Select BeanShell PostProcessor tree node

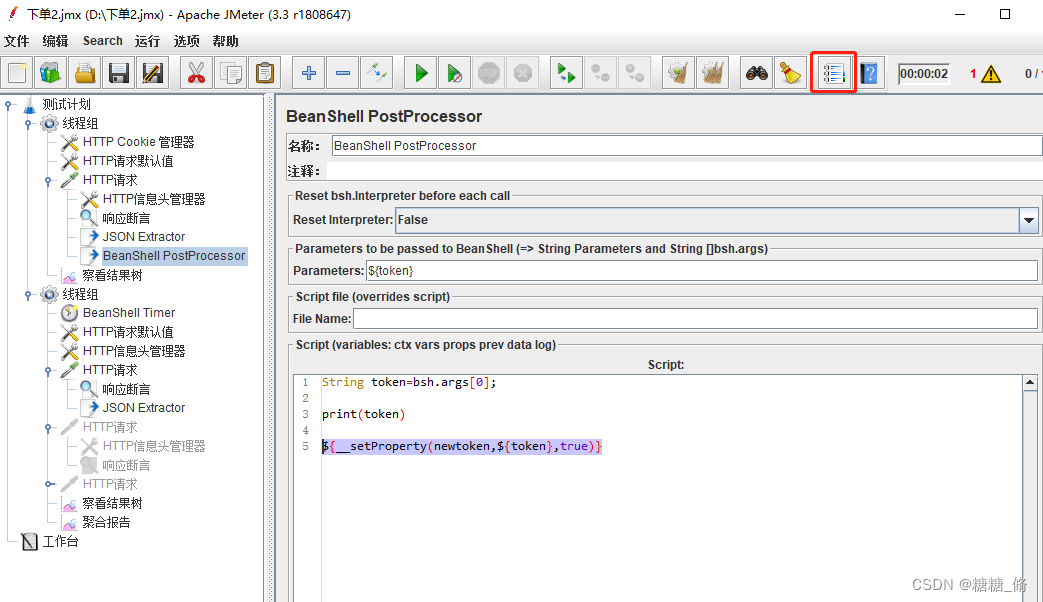[x=174, y=256]
